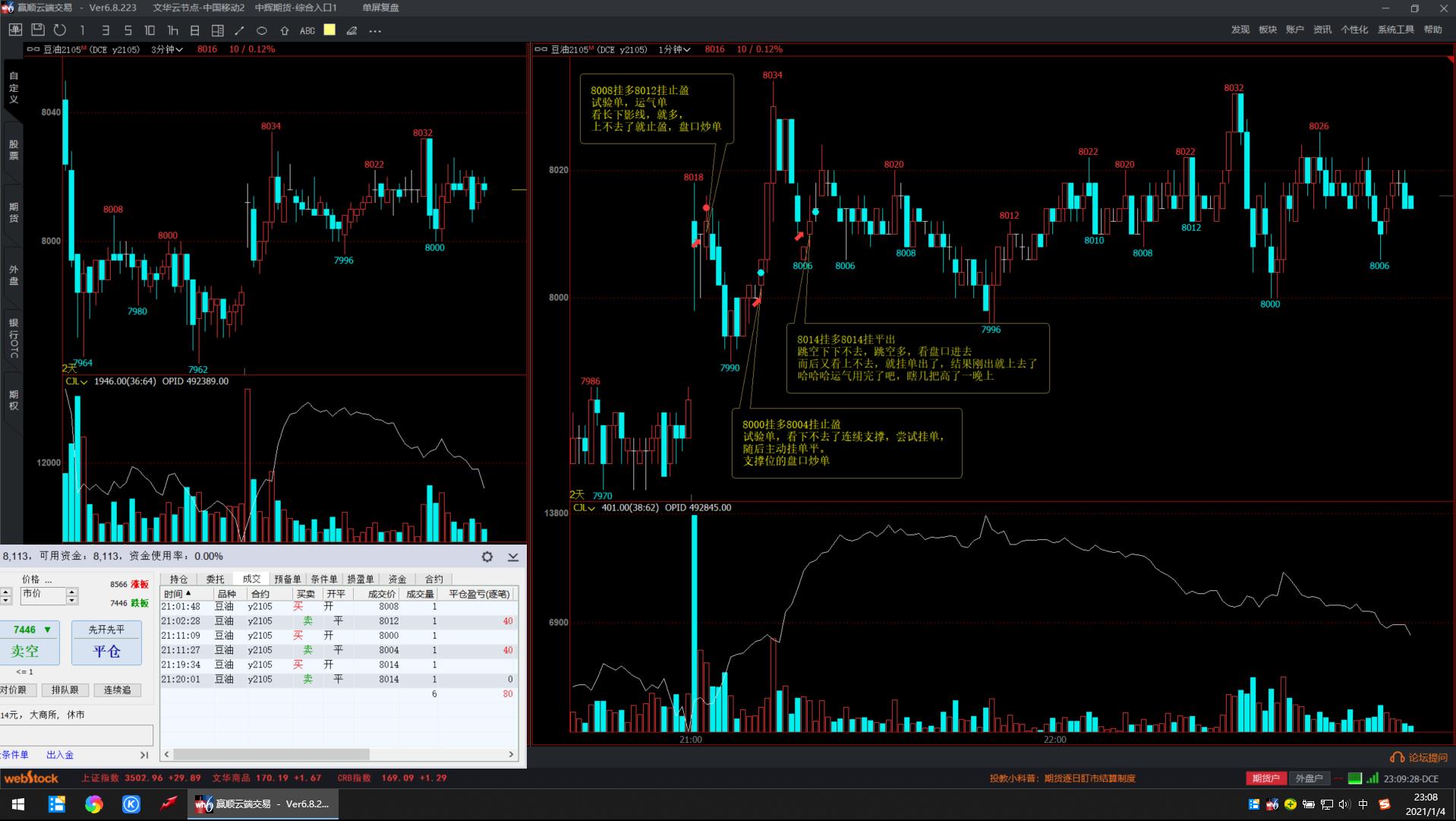Switch to the 1-minute period button

coord(82,30)
